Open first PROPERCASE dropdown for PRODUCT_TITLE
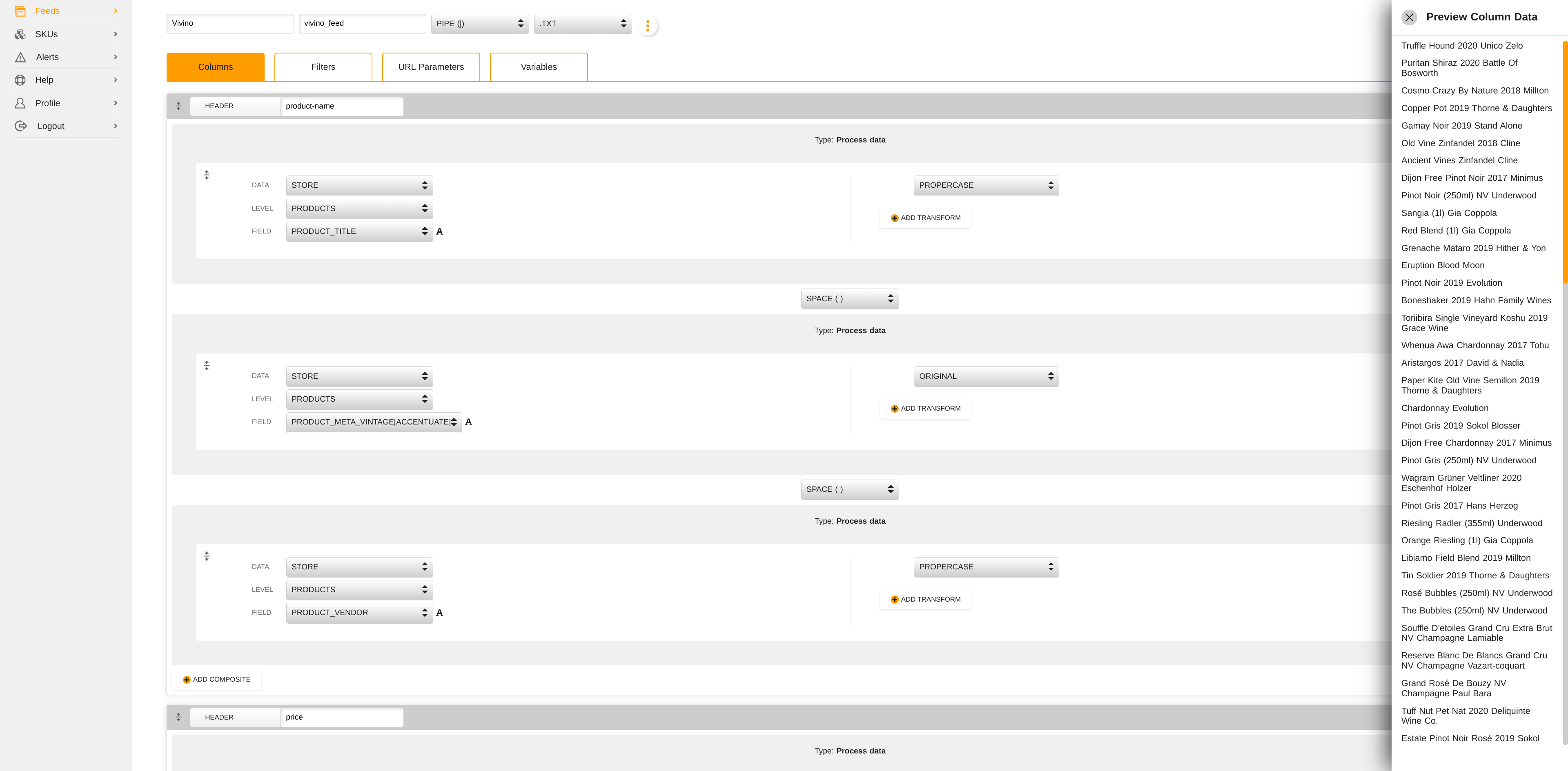This screenshot has height=771, width=1568. point(985,185)
